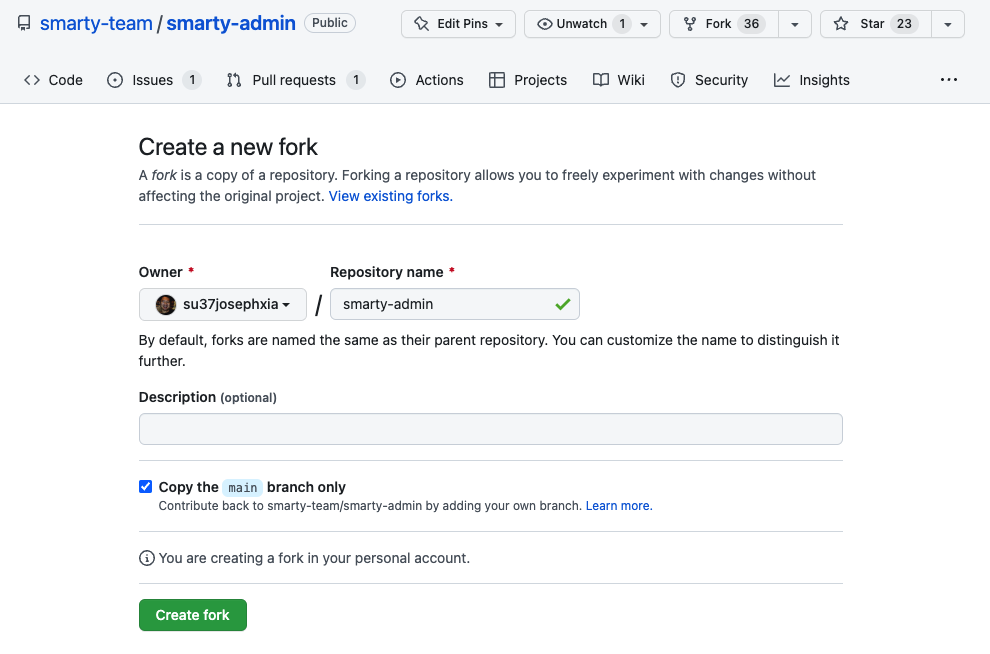Uncheck Copy the main branch only
This screenshot has width=990, height=654.
click(146, 487)
